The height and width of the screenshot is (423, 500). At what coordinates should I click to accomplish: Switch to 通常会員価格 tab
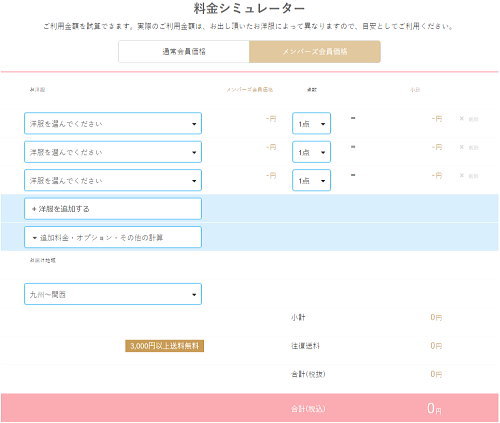coord(184,52)
